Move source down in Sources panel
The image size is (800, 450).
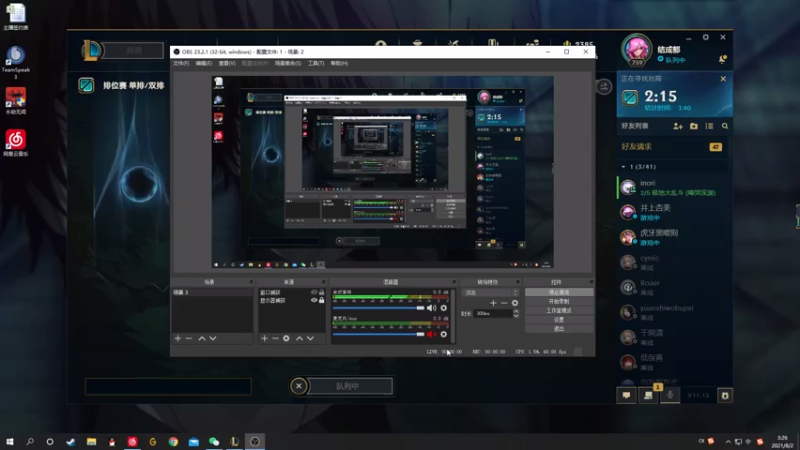(x=310, y=338)
